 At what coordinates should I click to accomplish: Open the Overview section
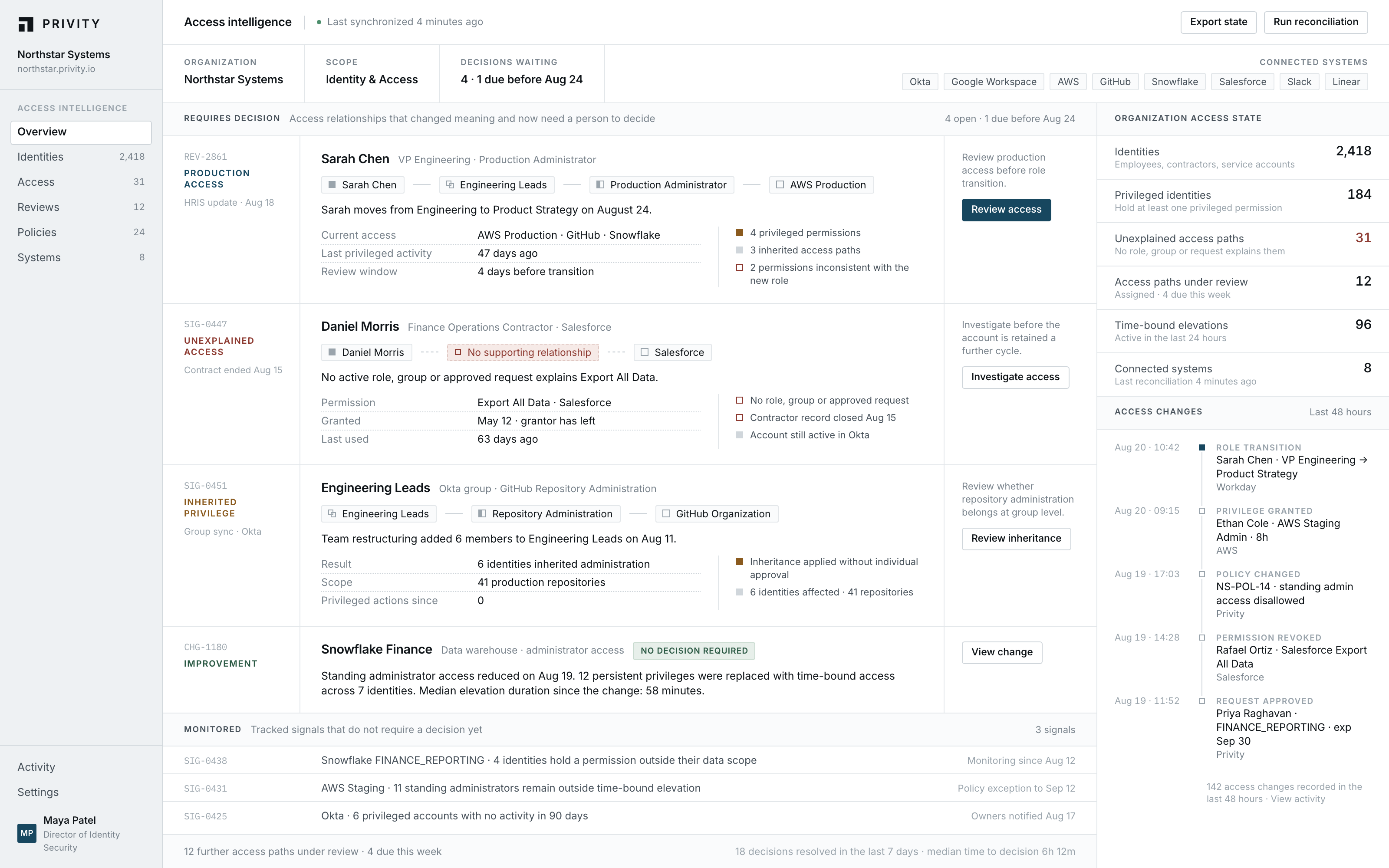[x=81, y=132]
